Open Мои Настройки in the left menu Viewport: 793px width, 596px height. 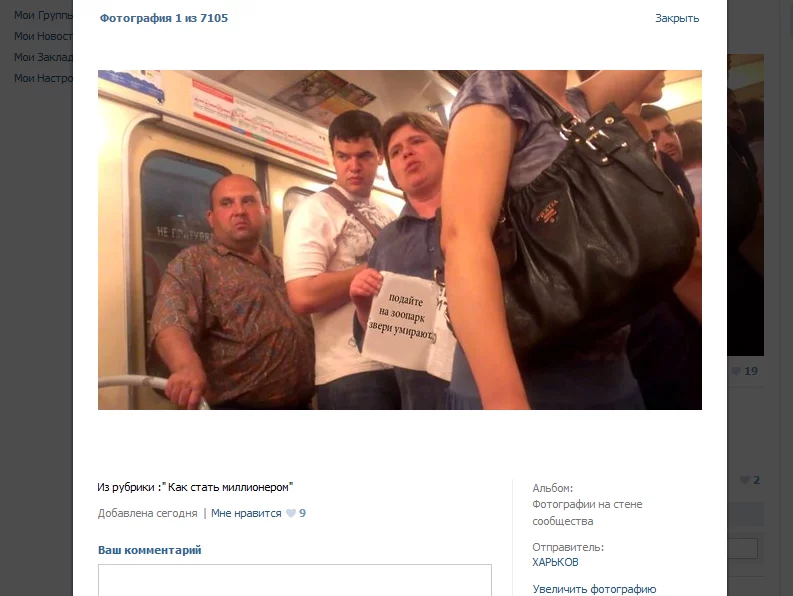coord(43,78)
